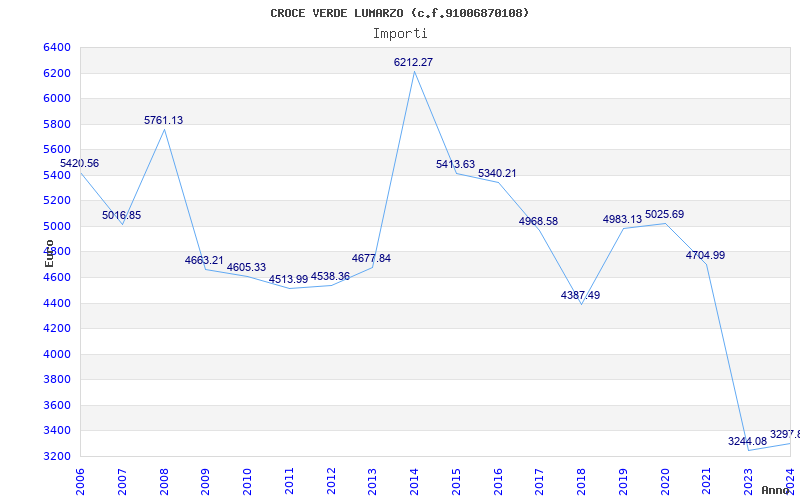Select the 2020 year axis label
The width and height of the screenshot is (800, 500).
pos(665,482)
